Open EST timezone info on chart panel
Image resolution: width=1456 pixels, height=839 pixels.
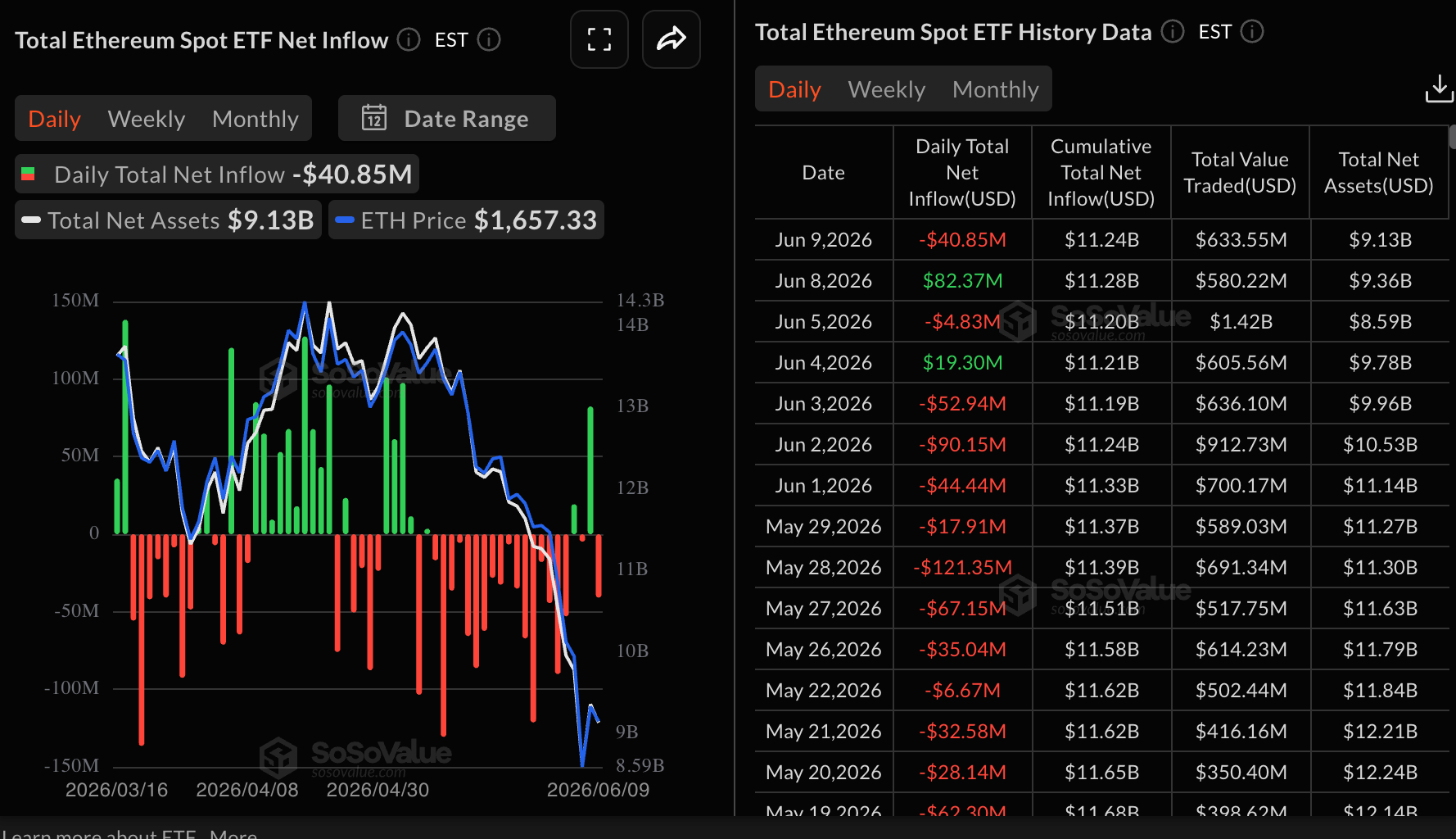pyautogui.click(x=489, y=39)
